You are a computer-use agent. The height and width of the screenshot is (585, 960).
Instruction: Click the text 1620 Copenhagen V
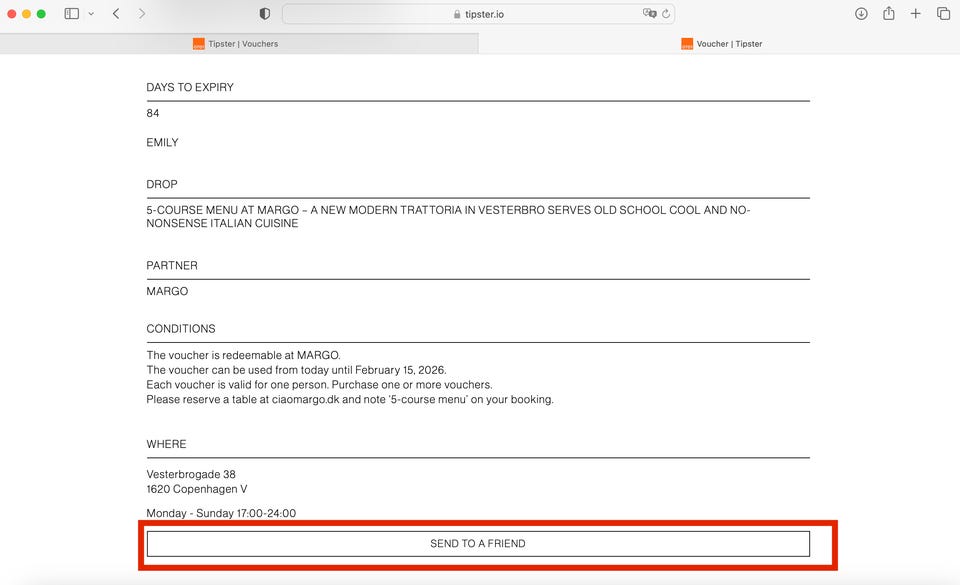coord(197,489)
